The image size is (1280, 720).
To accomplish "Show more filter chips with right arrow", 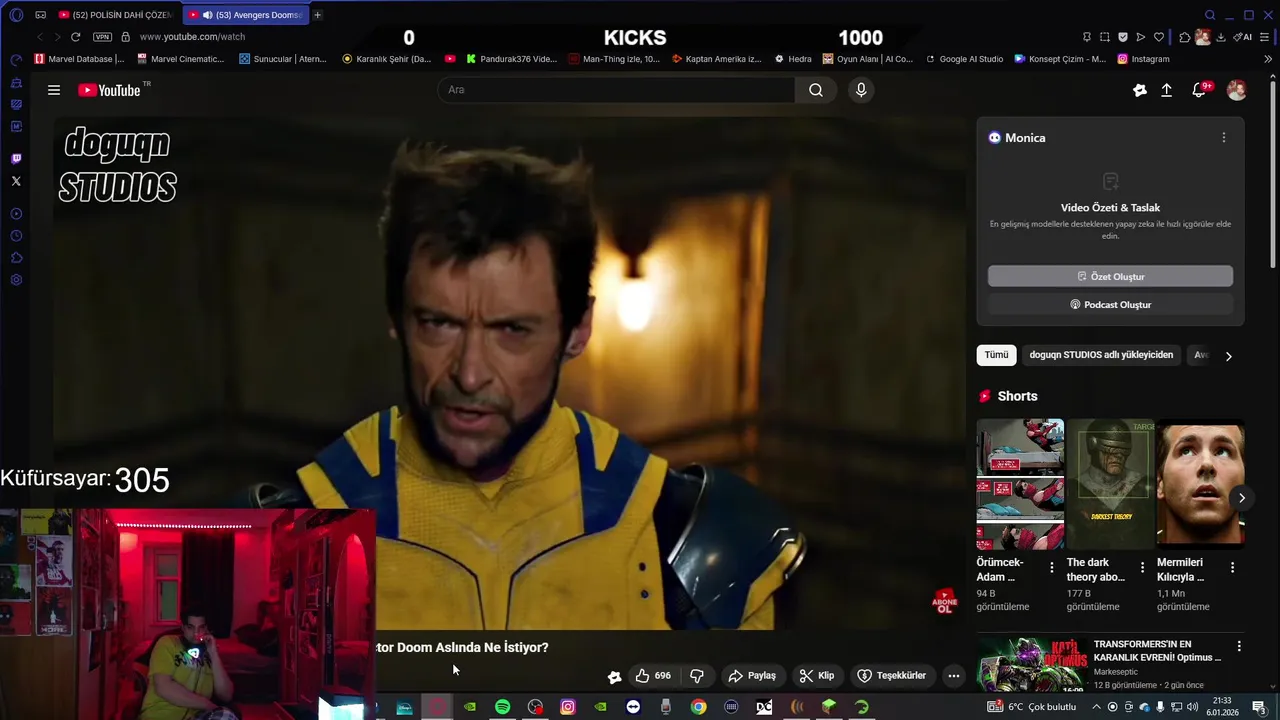I will click(1229, 356).
